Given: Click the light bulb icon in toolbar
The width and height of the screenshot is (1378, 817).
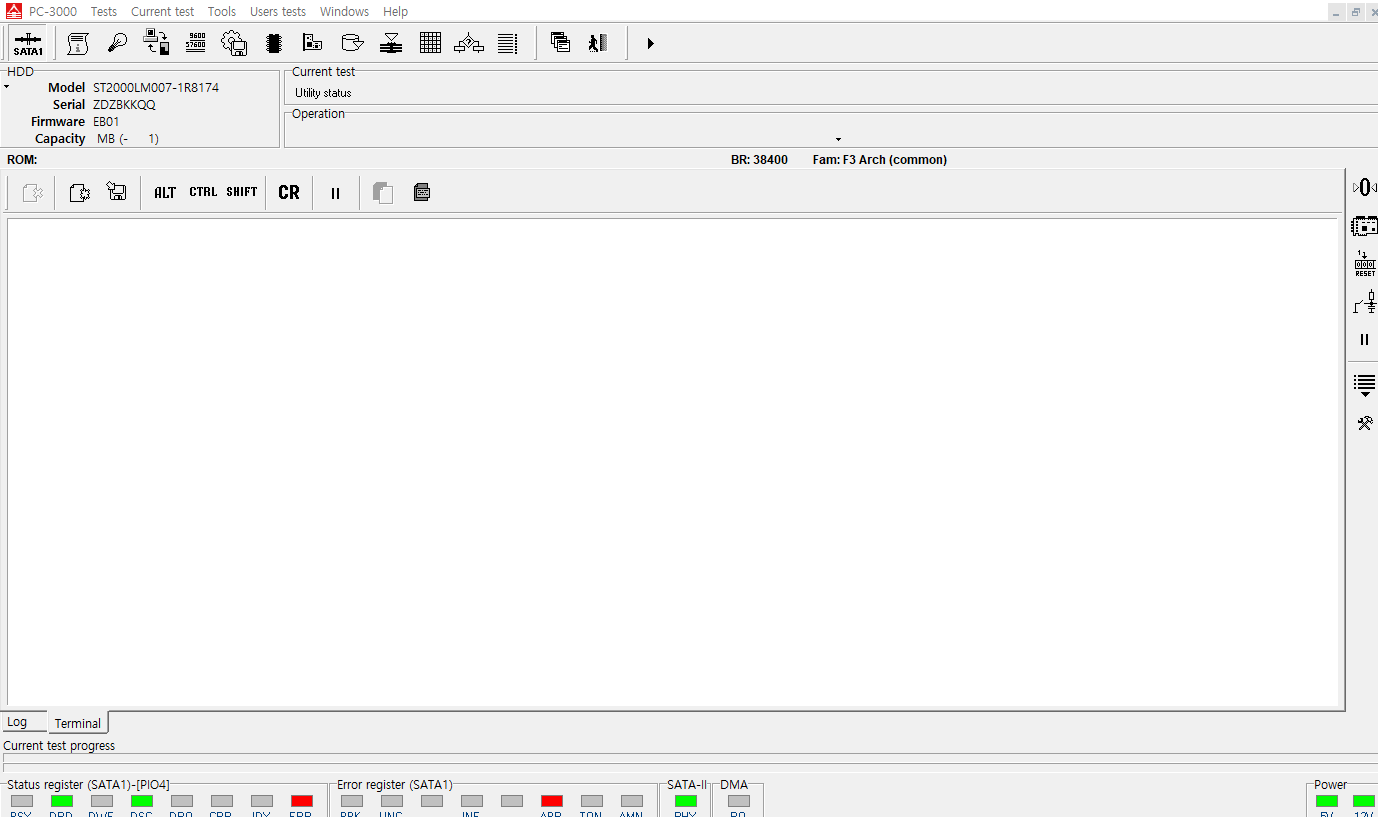Looking at the screenshot, I should pyautogui.click(x=118, y=43).
